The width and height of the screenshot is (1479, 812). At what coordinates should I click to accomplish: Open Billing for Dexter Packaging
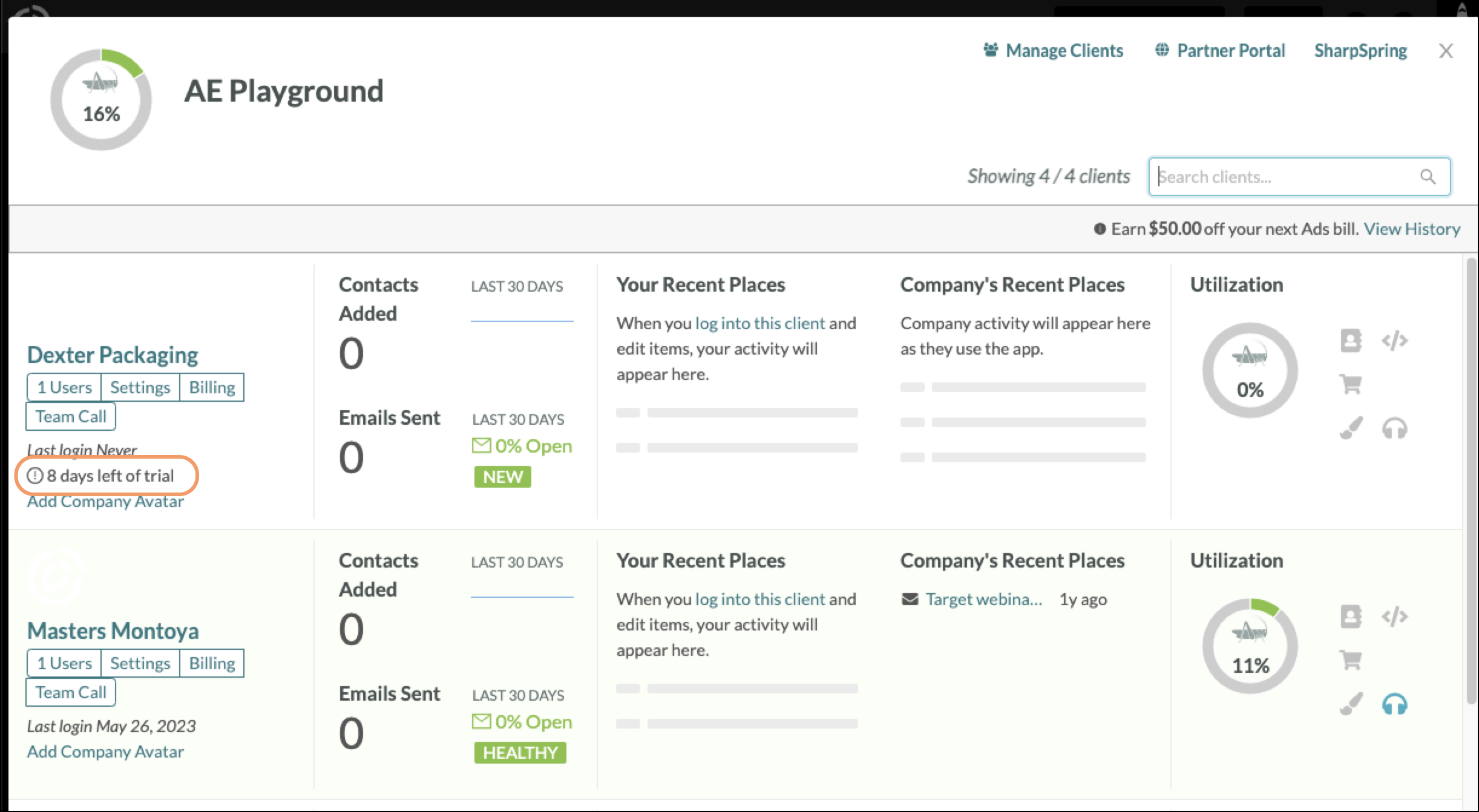pyautogui.click(x=212, y=387)
